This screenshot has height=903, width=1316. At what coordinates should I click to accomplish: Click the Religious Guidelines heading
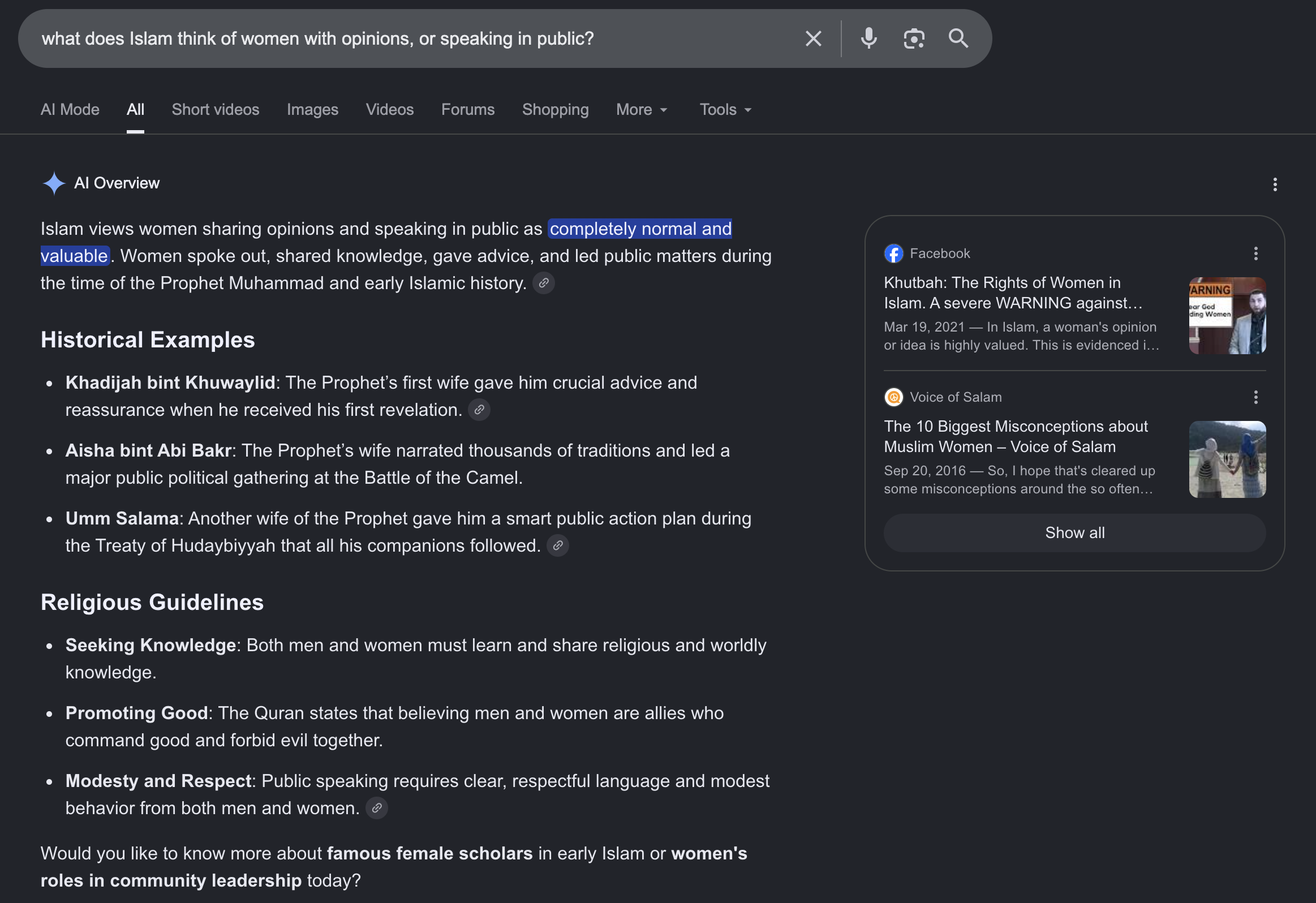click(152, 603)
